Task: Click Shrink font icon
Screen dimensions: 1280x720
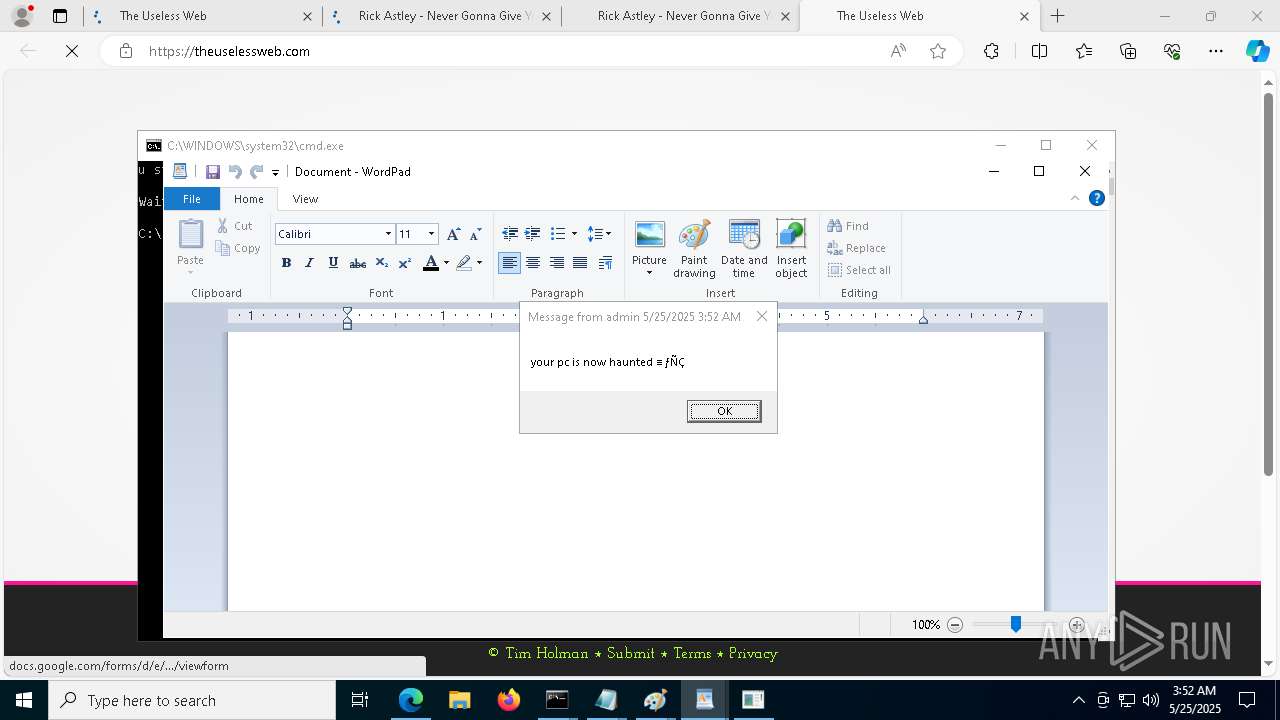Action: 475,234
